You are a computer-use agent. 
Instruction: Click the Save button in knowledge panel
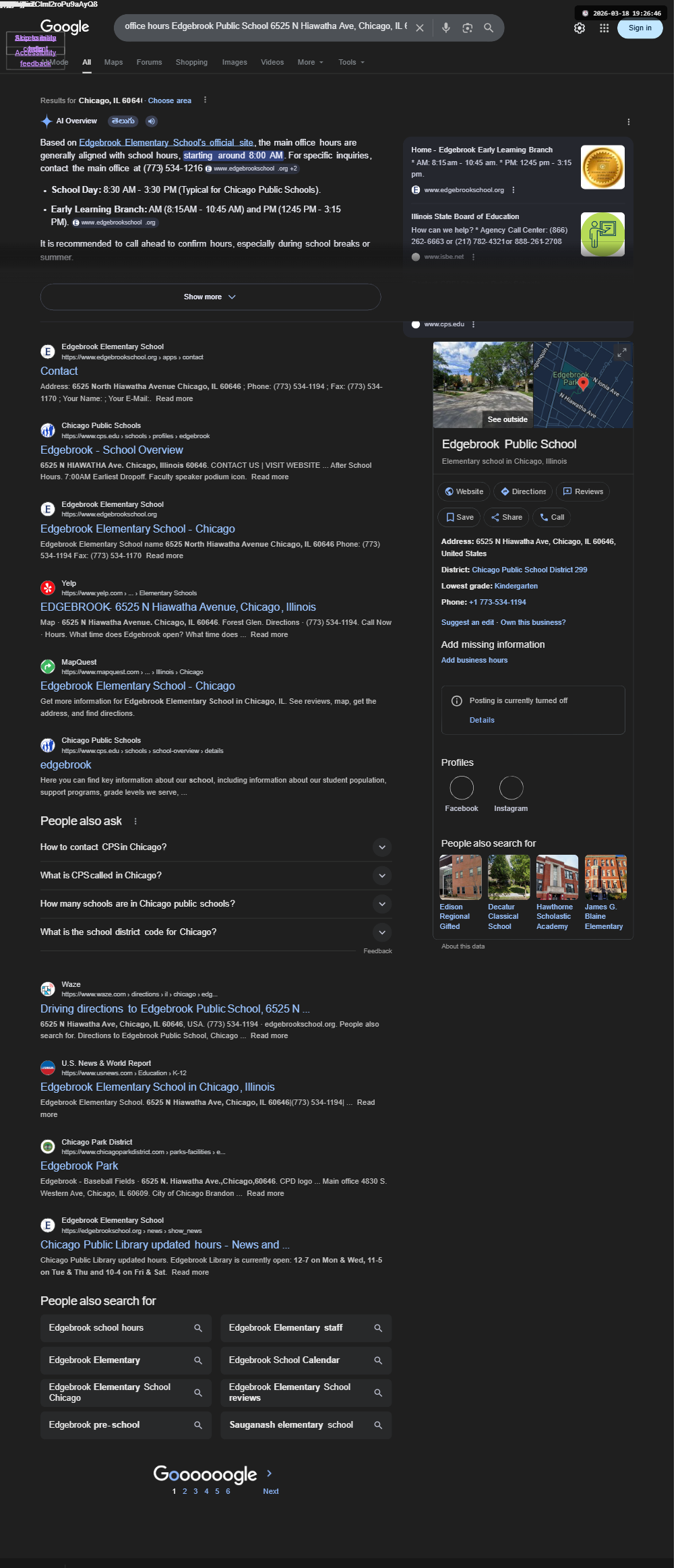(x=459, y=517)
